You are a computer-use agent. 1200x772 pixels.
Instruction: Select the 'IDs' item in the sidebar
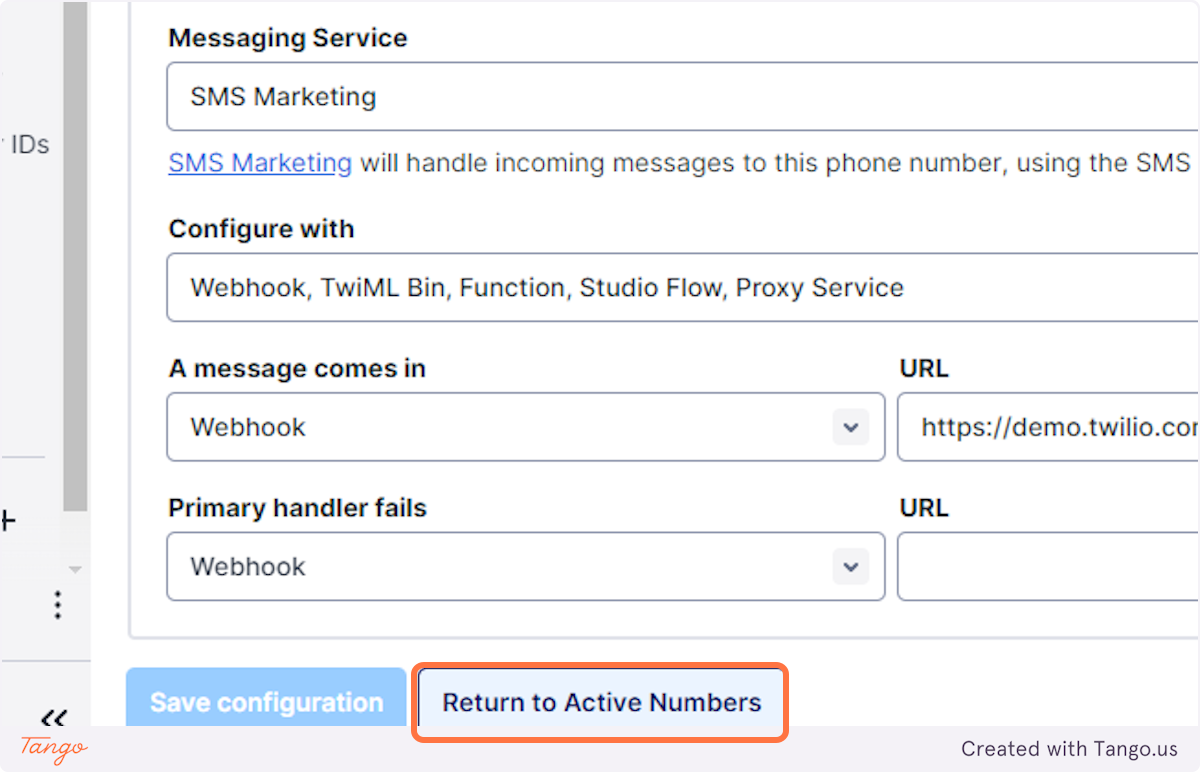[30, 144]
